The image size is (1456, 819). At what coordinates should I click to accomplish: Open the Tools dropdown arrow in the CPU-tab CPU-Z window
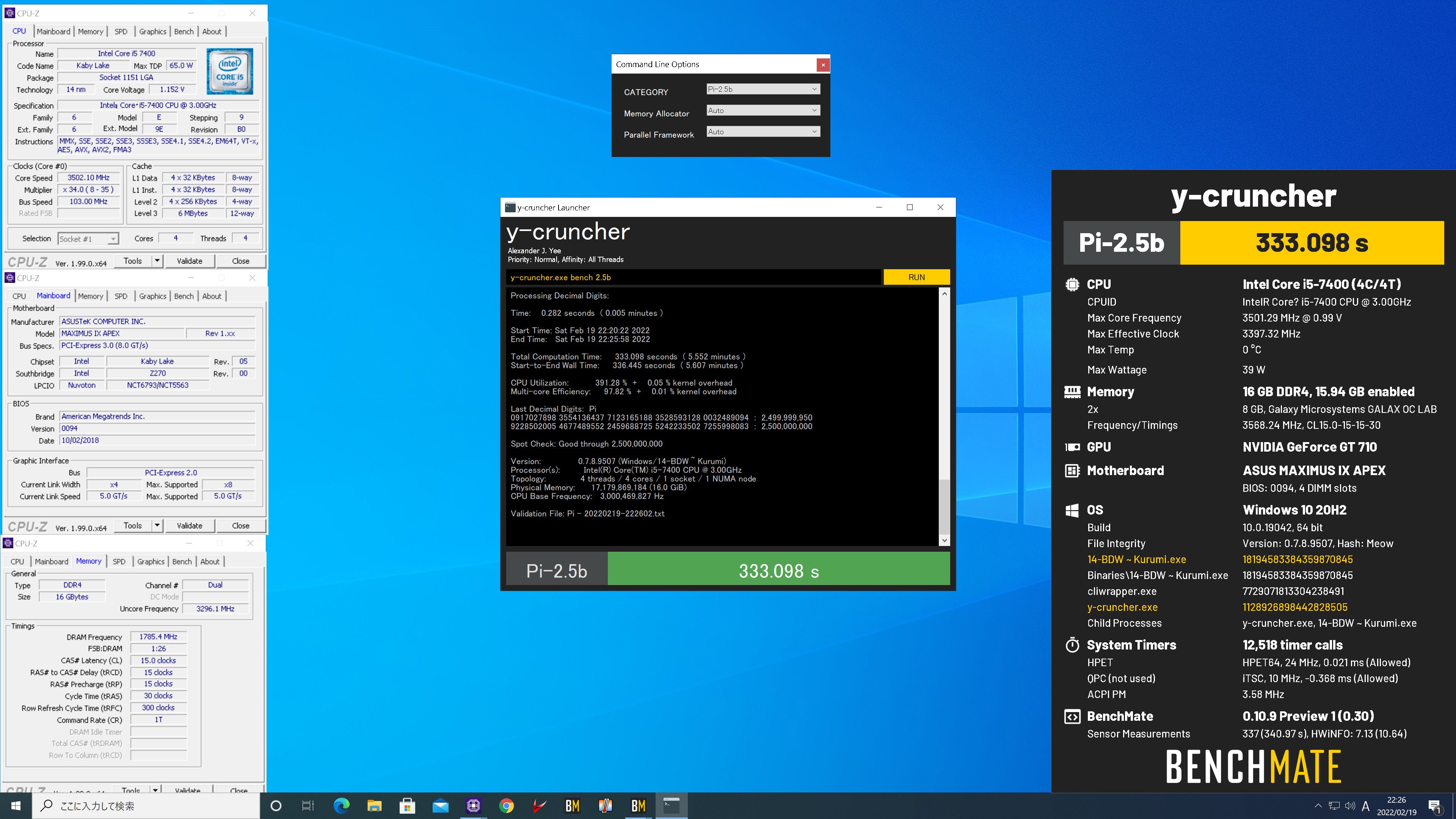pyautogui.click(x=157, y=260)
